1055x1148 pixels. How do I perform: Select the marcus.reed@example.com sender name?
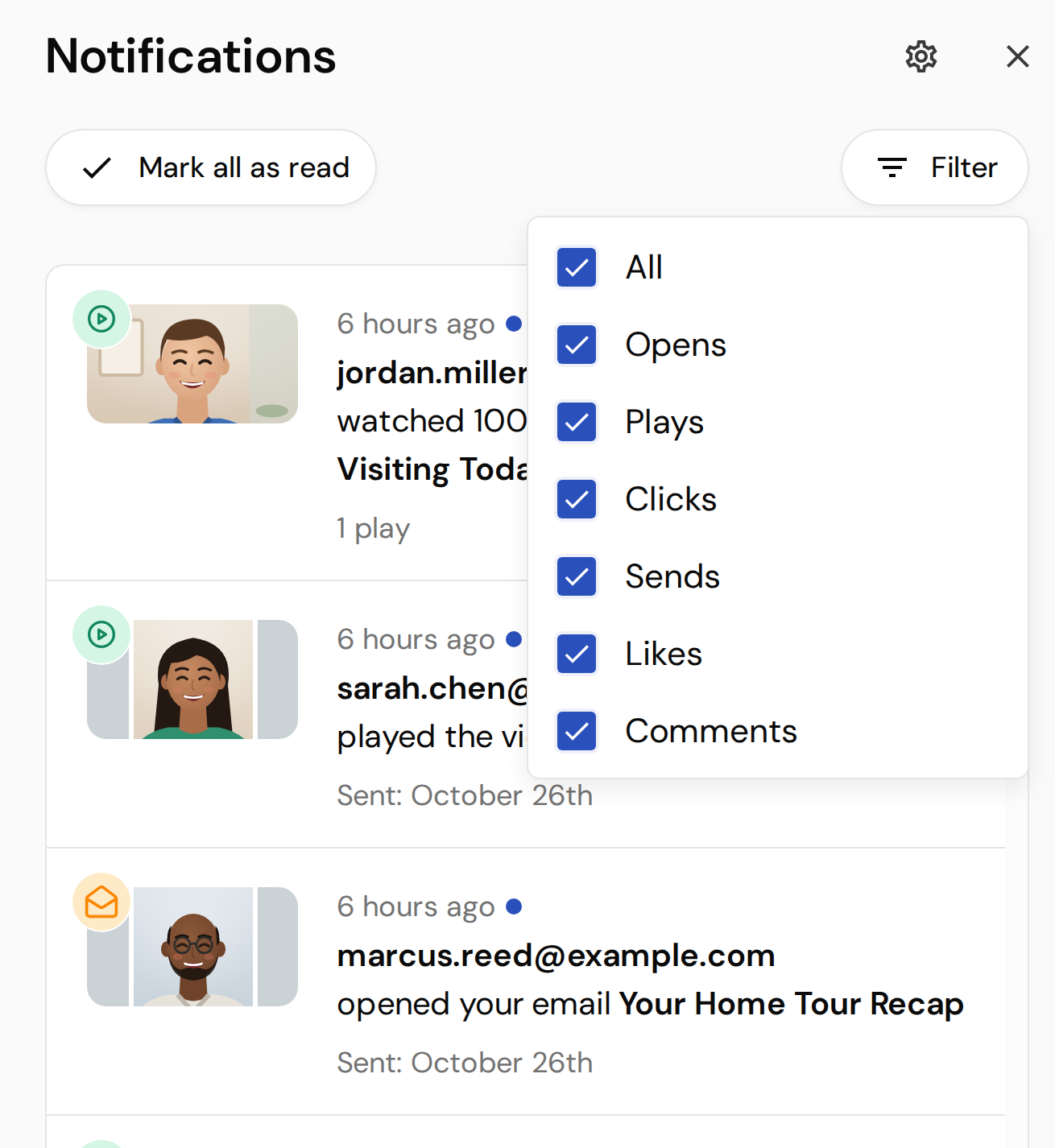click(556, 956)
